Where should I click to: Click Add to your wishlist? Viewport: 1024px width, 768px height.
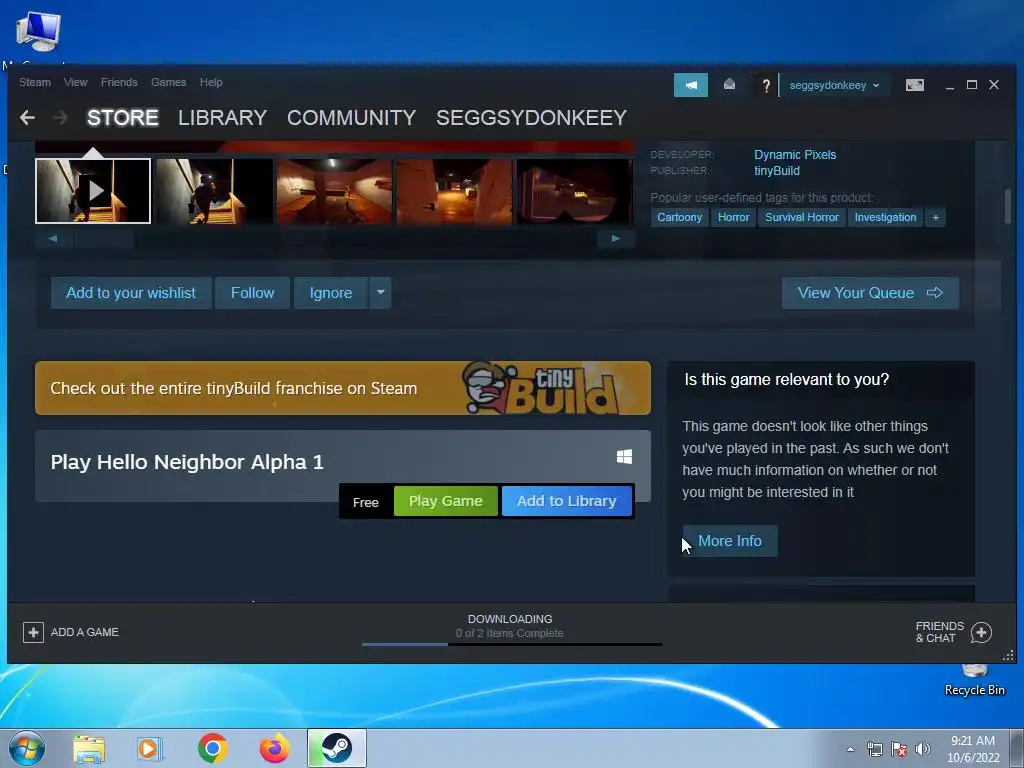point(131,293)
